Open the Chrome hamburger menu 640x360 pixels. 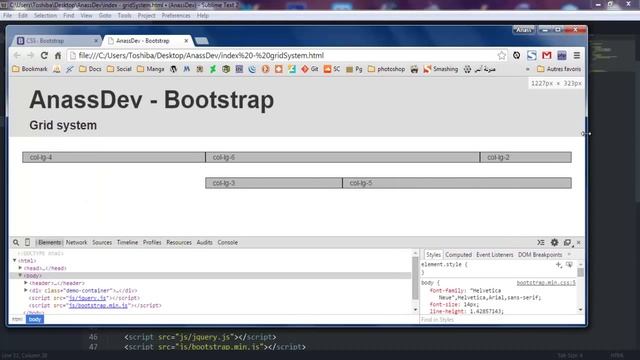point(576,56)
